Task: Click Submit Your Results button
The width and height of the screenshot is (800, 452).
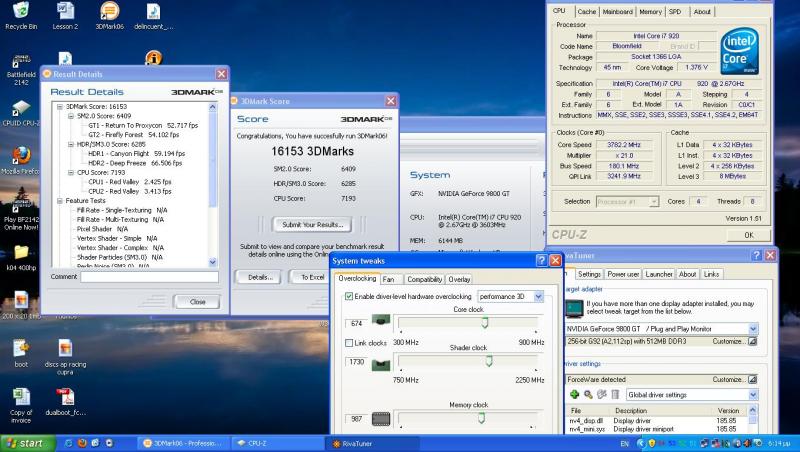Action: click(313, 224)
